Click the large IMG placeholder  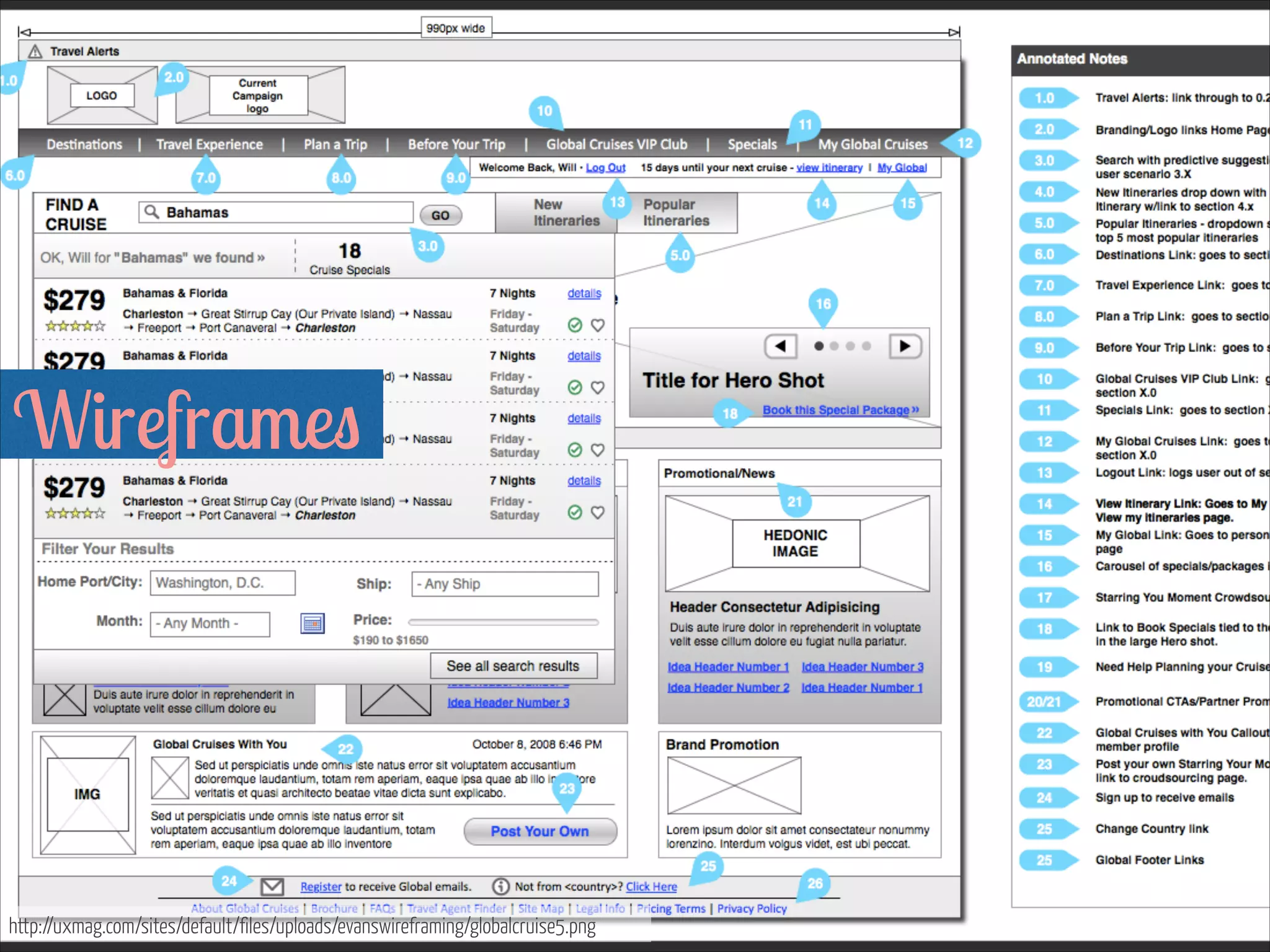click(88, 795)
